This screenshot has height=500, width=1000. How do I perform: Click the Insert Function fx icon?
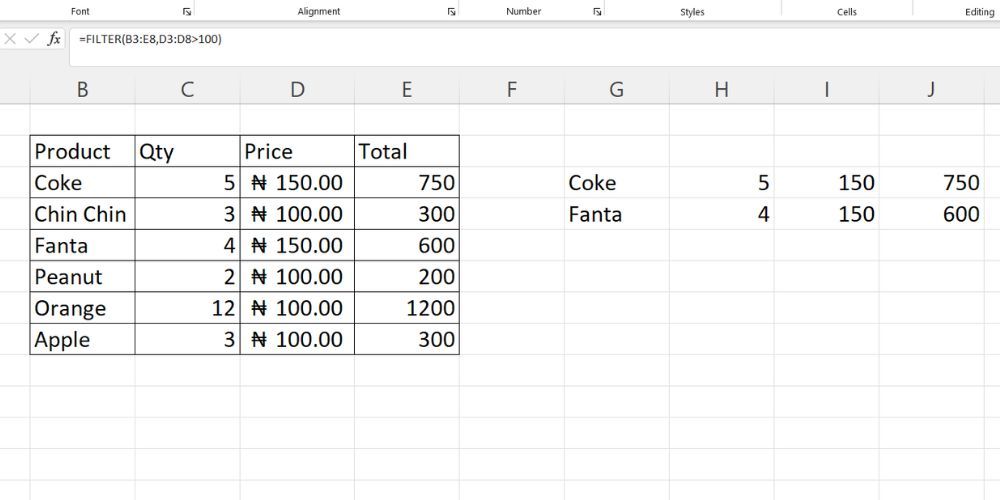[54, 39]
